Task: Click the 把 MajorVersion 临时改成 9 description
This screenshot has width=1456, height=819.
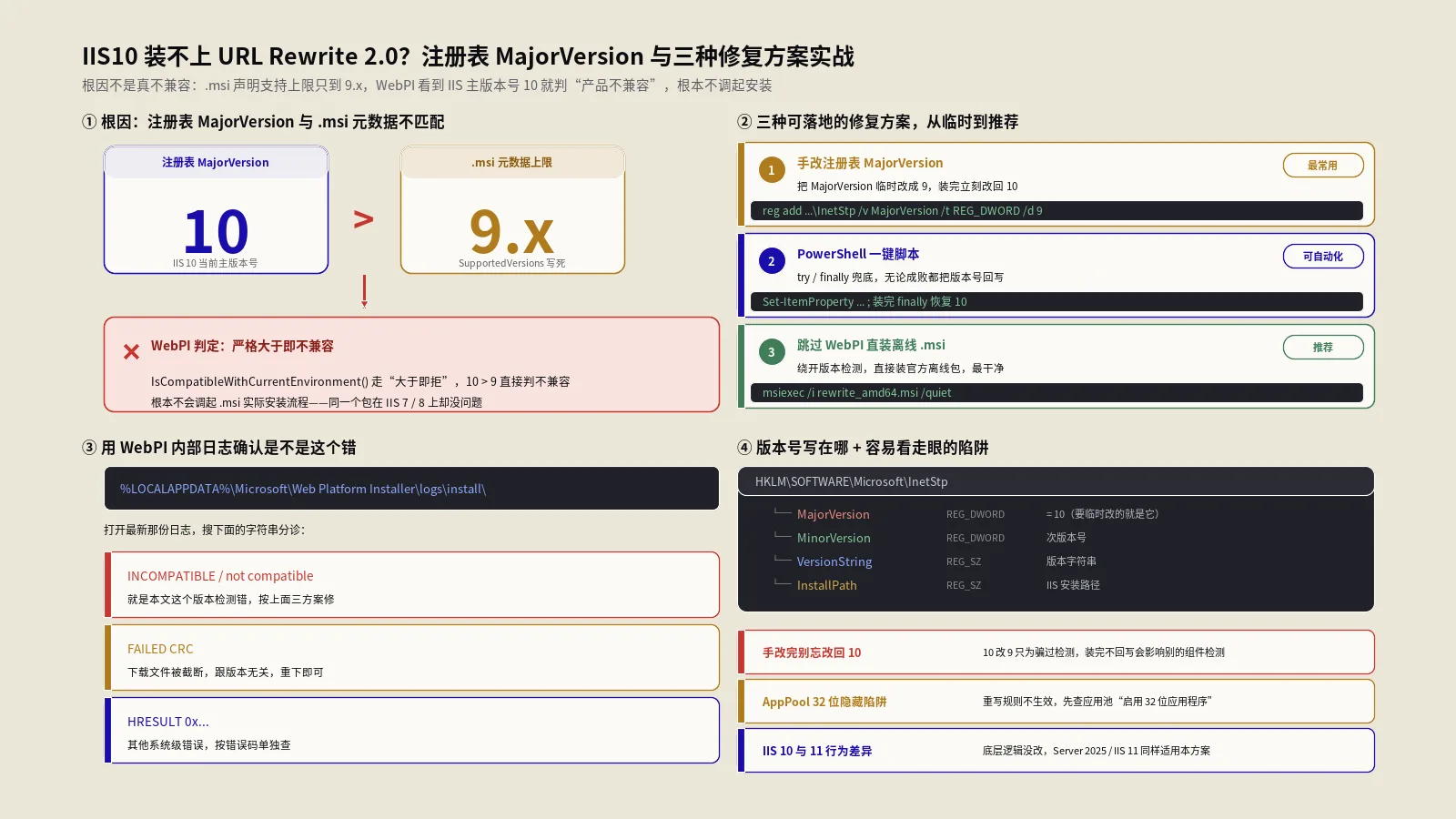Action: (x=907, y=187)
